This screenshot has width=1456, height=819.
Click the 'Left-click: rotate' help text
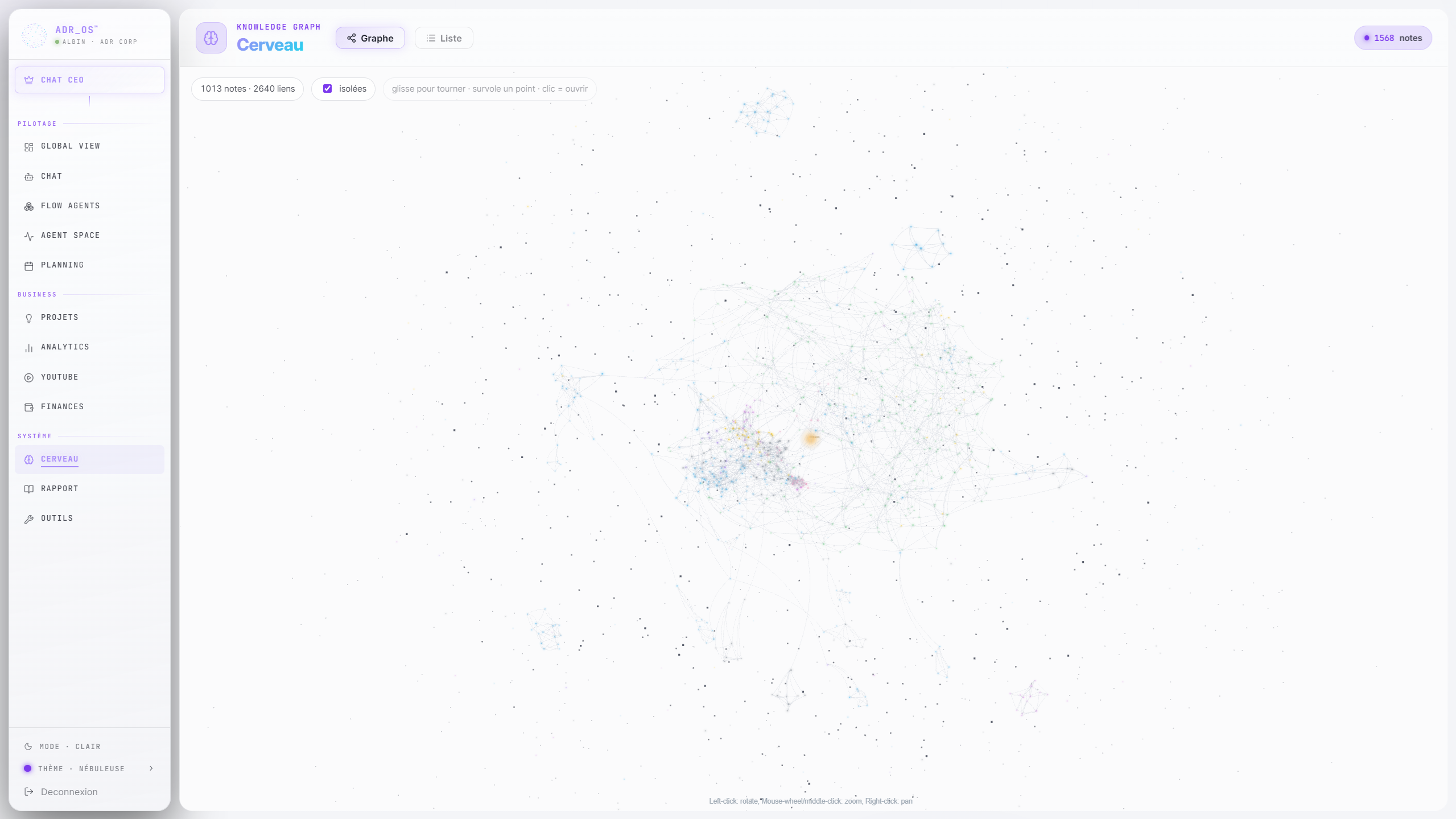coord(810,801)
